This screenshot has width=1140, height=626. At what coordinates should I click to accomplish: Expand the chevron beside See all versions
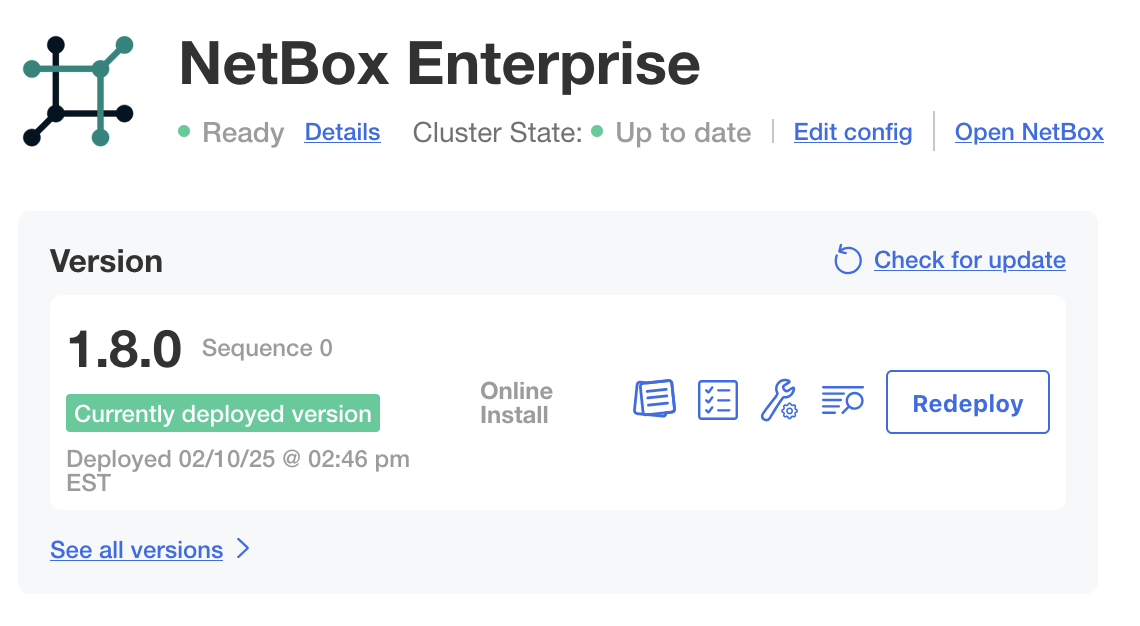pos(242,549)
